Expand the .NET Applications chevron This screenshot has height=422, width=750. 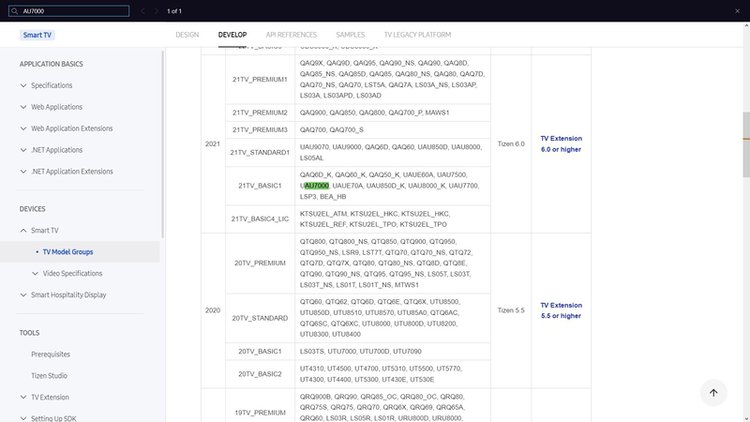coord(23,150)
